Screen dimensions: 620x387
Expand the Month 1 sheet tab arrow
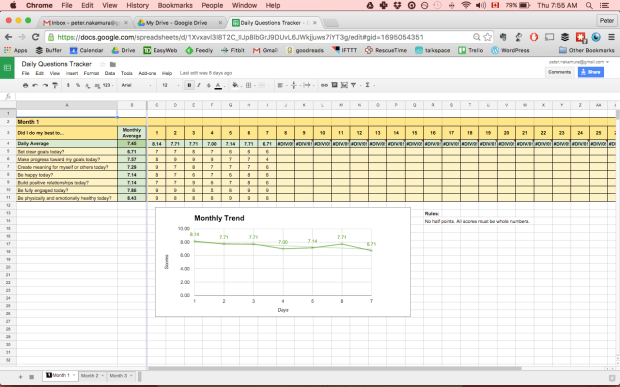click(x=74, y=375)
